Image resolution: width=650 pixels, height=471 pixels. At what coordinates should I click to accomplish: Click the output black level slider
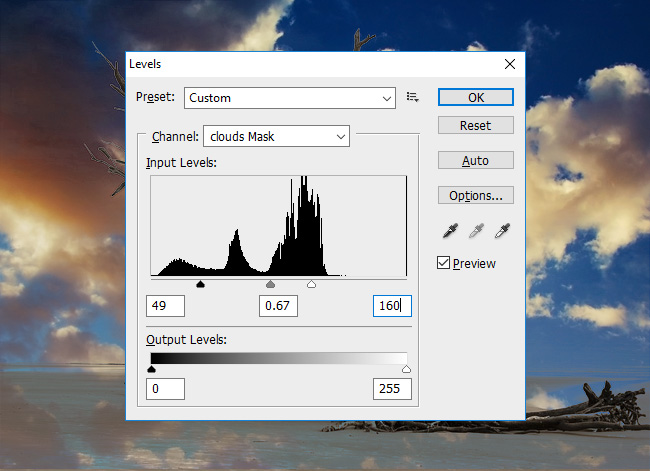(151, 369)
